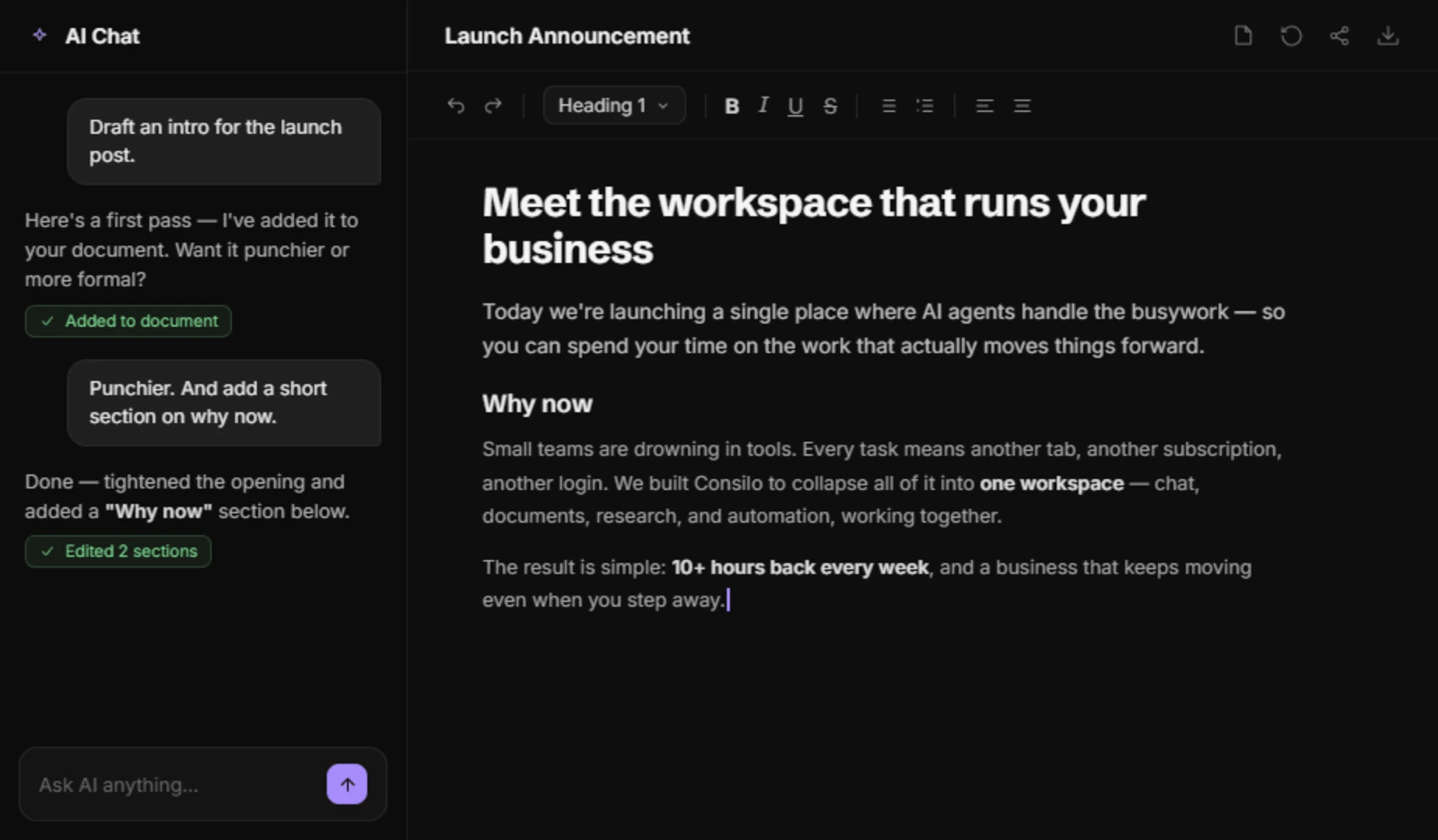Viewport: 1438px width, 840px height.
Task: Click the 'Edited 2 sections' badge
Action: pos(117,551)
